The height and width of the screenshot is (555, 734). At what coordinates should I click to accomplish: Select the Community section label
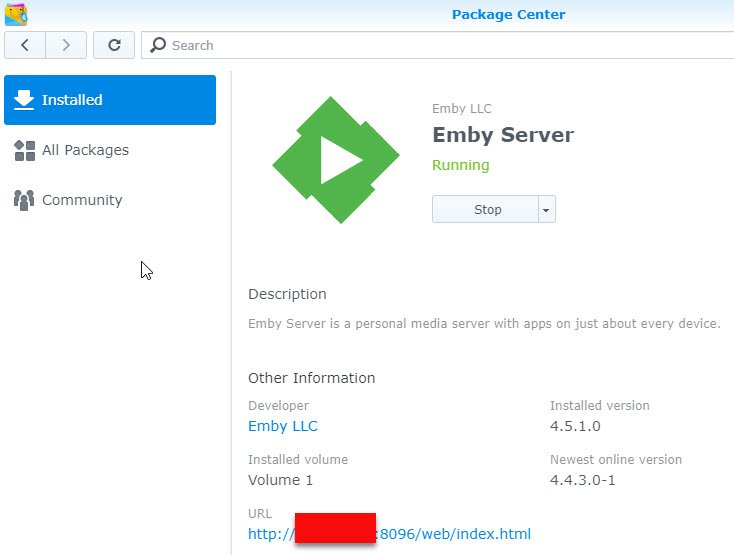[82, 200]
